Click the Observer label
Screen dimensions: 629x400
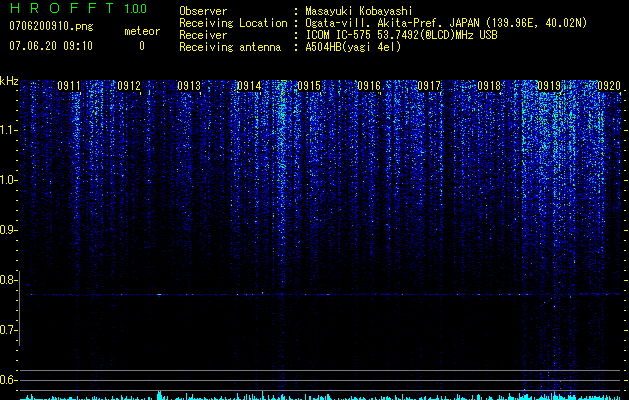[203, 11]
